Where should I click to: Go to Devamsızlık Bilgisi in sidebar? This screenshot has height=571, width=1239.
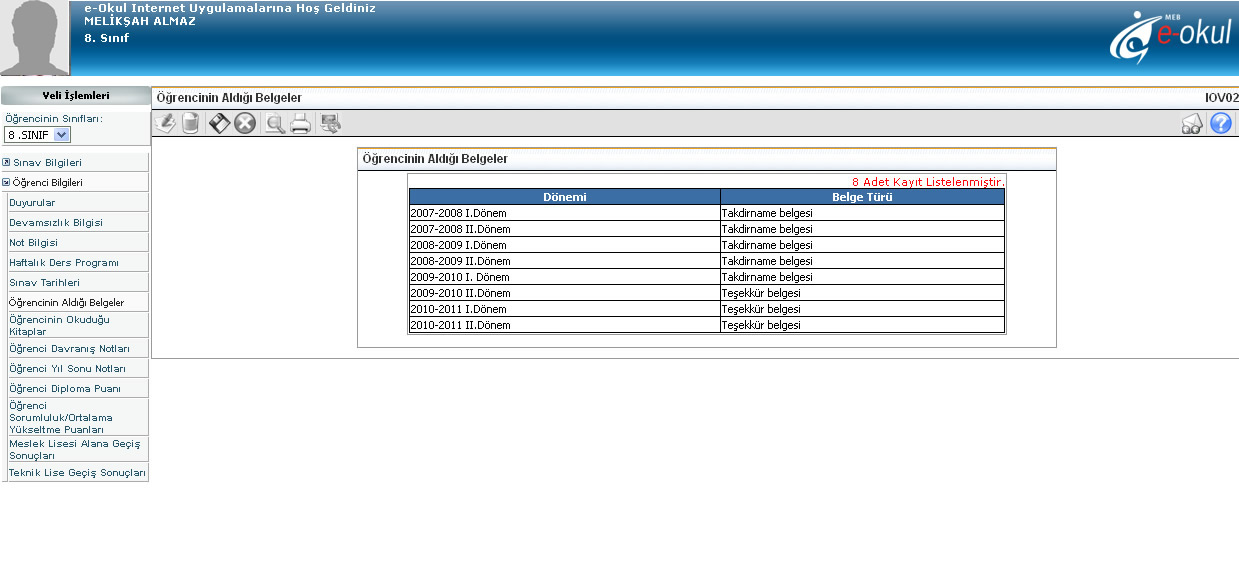click(x=56, y=222)
